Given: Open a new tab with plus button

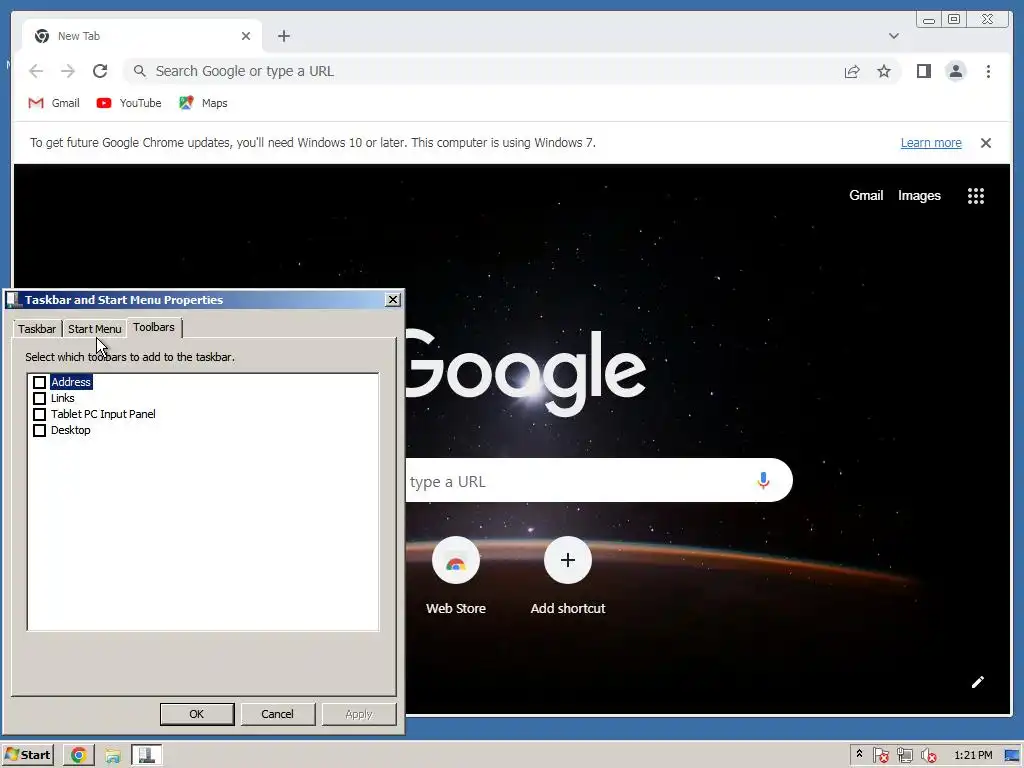Looking at the screenshot, I should coord(283,36).
